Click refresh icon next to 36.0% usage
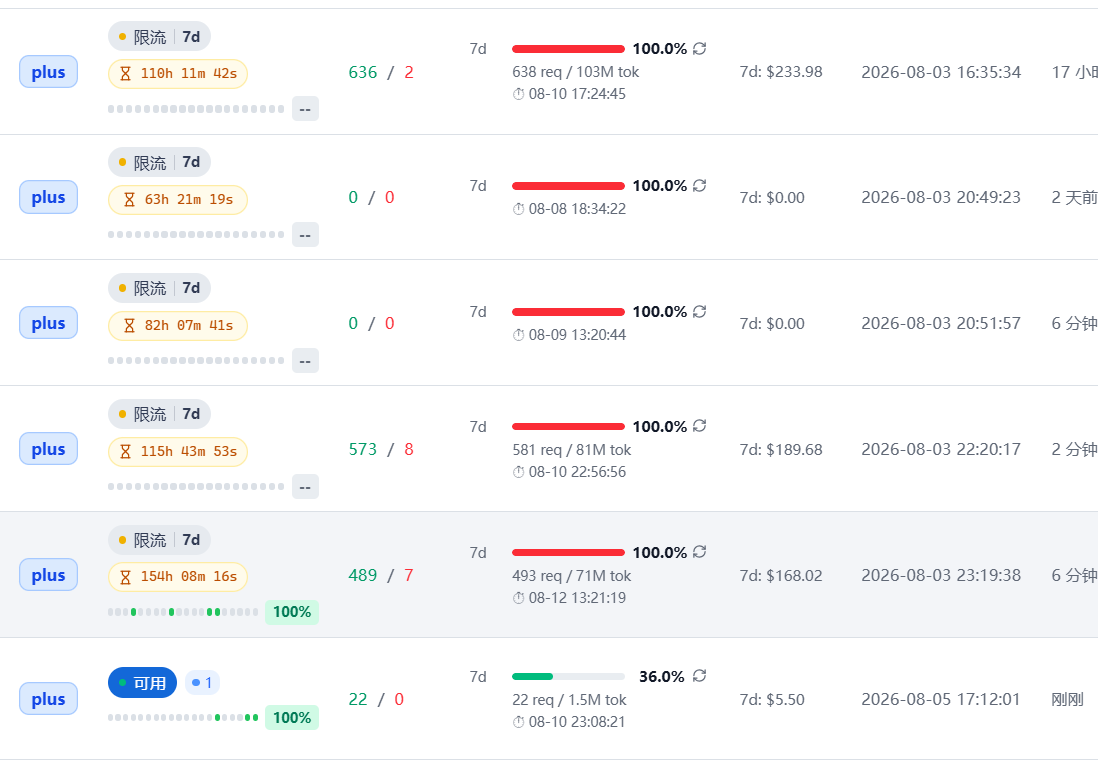Image resolution: width=1098 pixels, height=762 pixels. 699,676
